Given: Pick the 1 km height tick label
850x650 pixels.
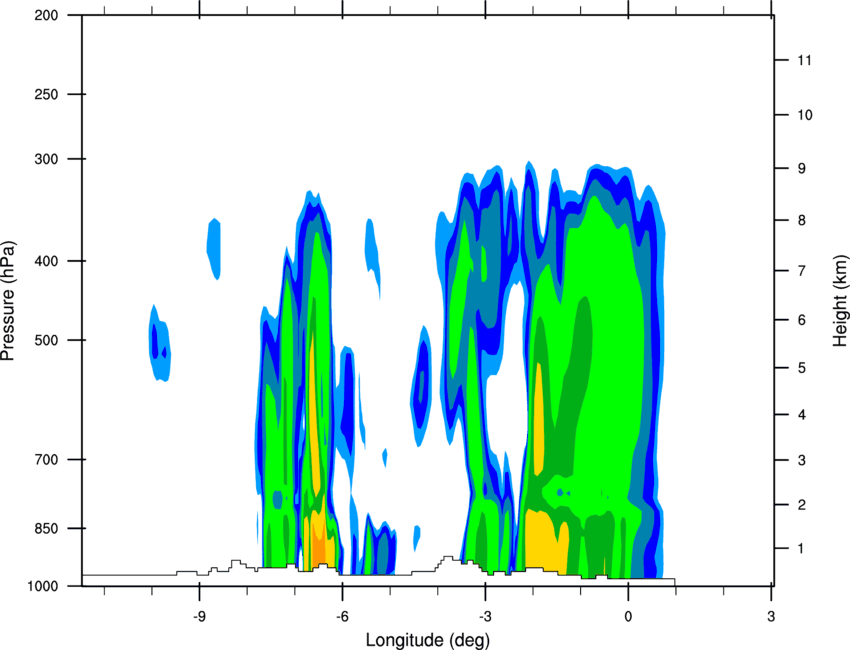Looking at the screenshot, I should 801,549.
